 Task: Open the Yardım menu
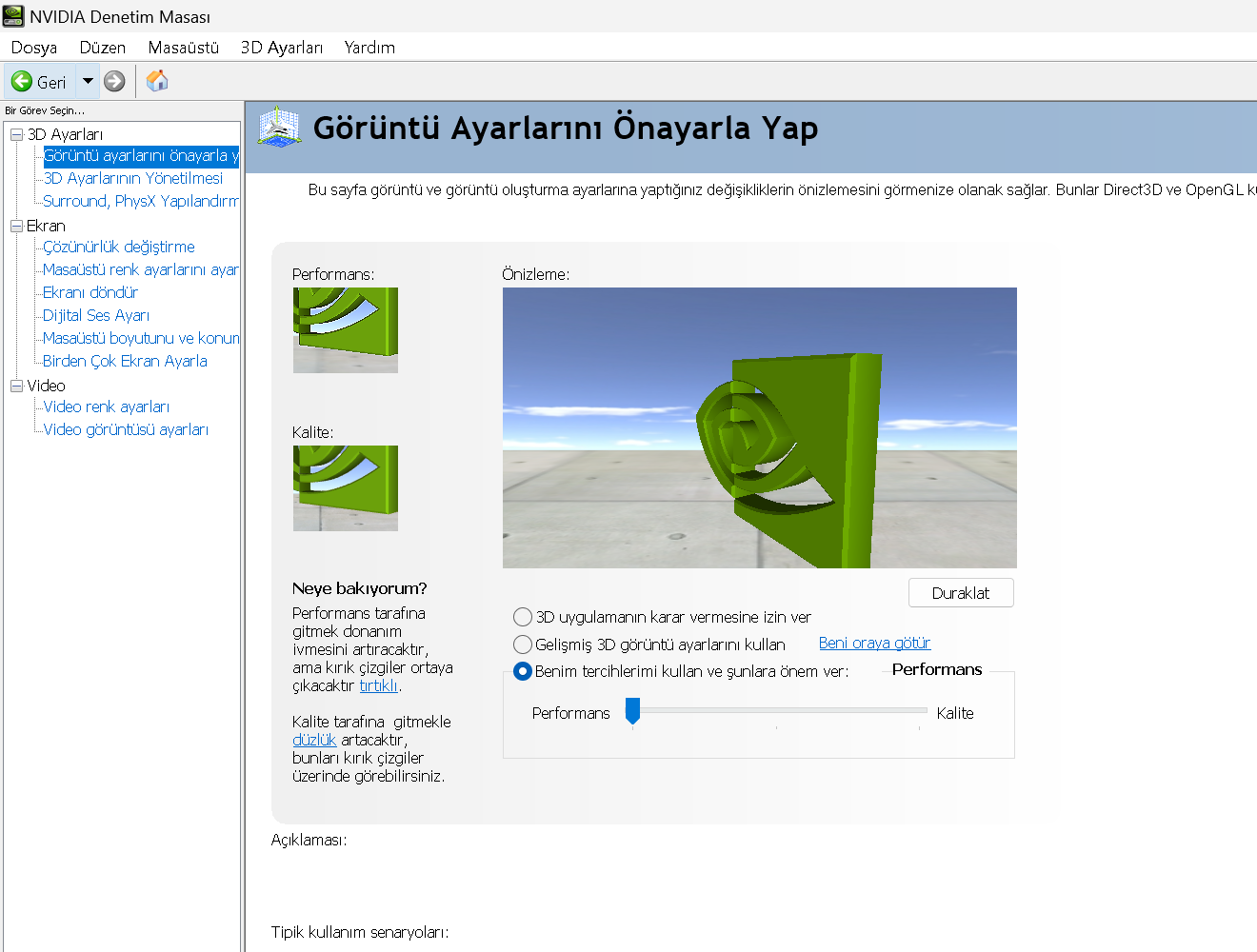click(369, 48)
